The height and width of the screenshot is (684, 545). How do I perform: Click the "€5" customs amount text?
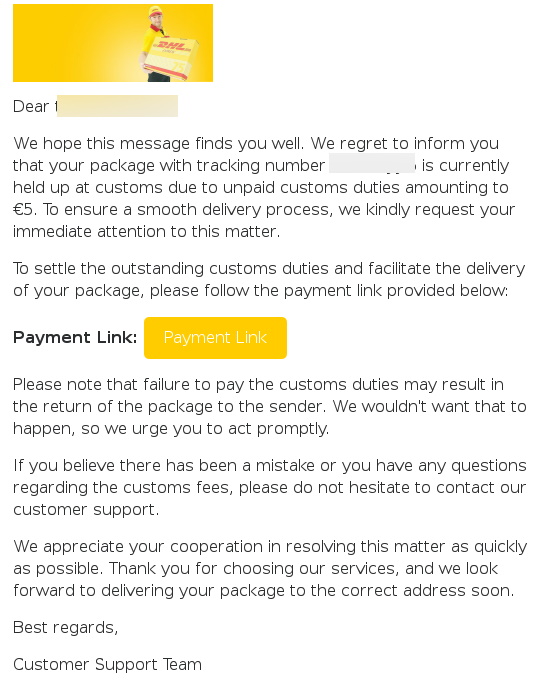[x=24, y=209]
